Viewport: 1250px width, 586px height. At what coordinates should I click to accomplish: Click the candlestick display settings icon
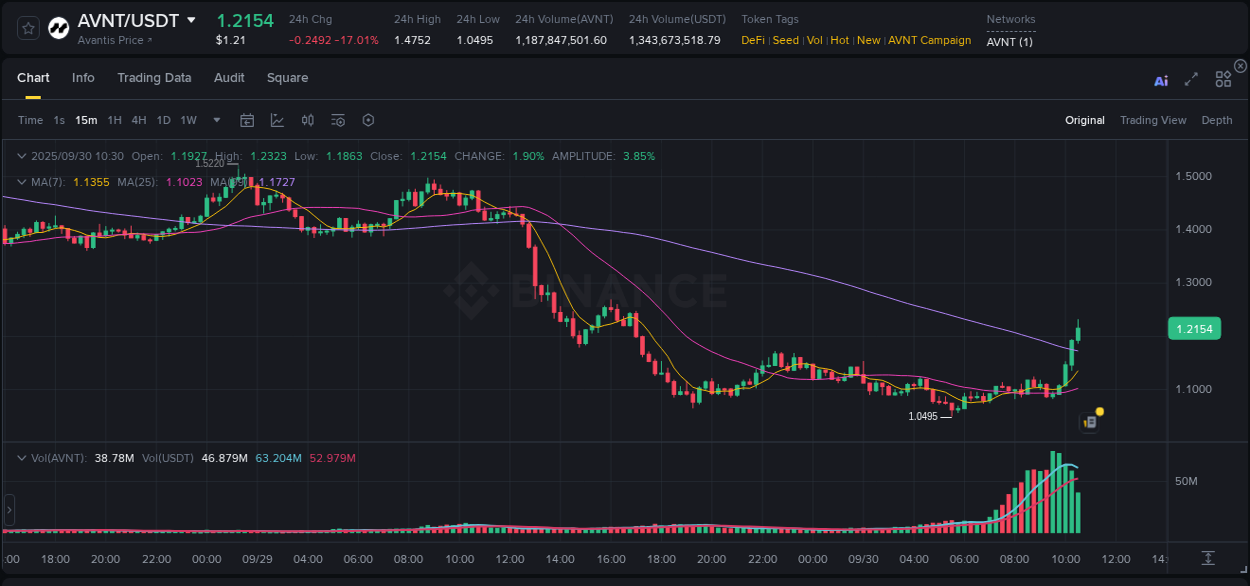pyautogui.click(x=307, y=120)
